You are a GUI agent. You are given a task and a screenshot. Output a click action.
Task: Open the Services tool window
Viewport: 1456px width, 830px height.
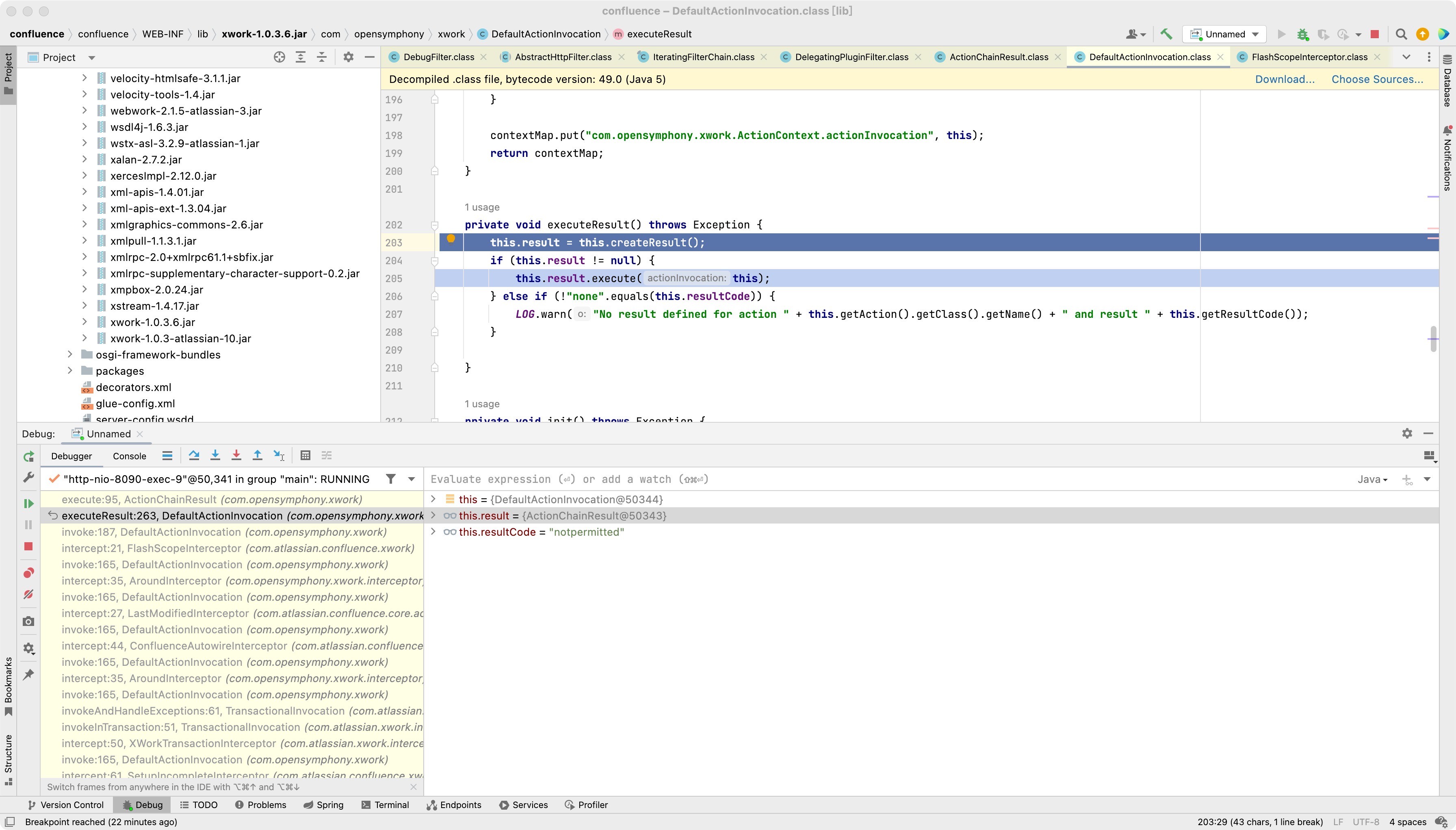(524, 805)
